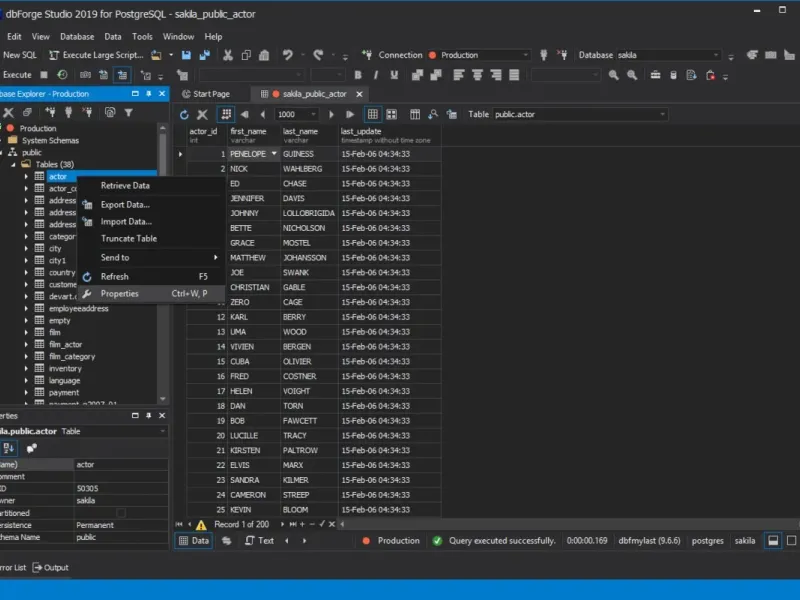Viewport: 800px width, 600px height.
Task: Go to previous record in grid navigation
Action: 263,114
